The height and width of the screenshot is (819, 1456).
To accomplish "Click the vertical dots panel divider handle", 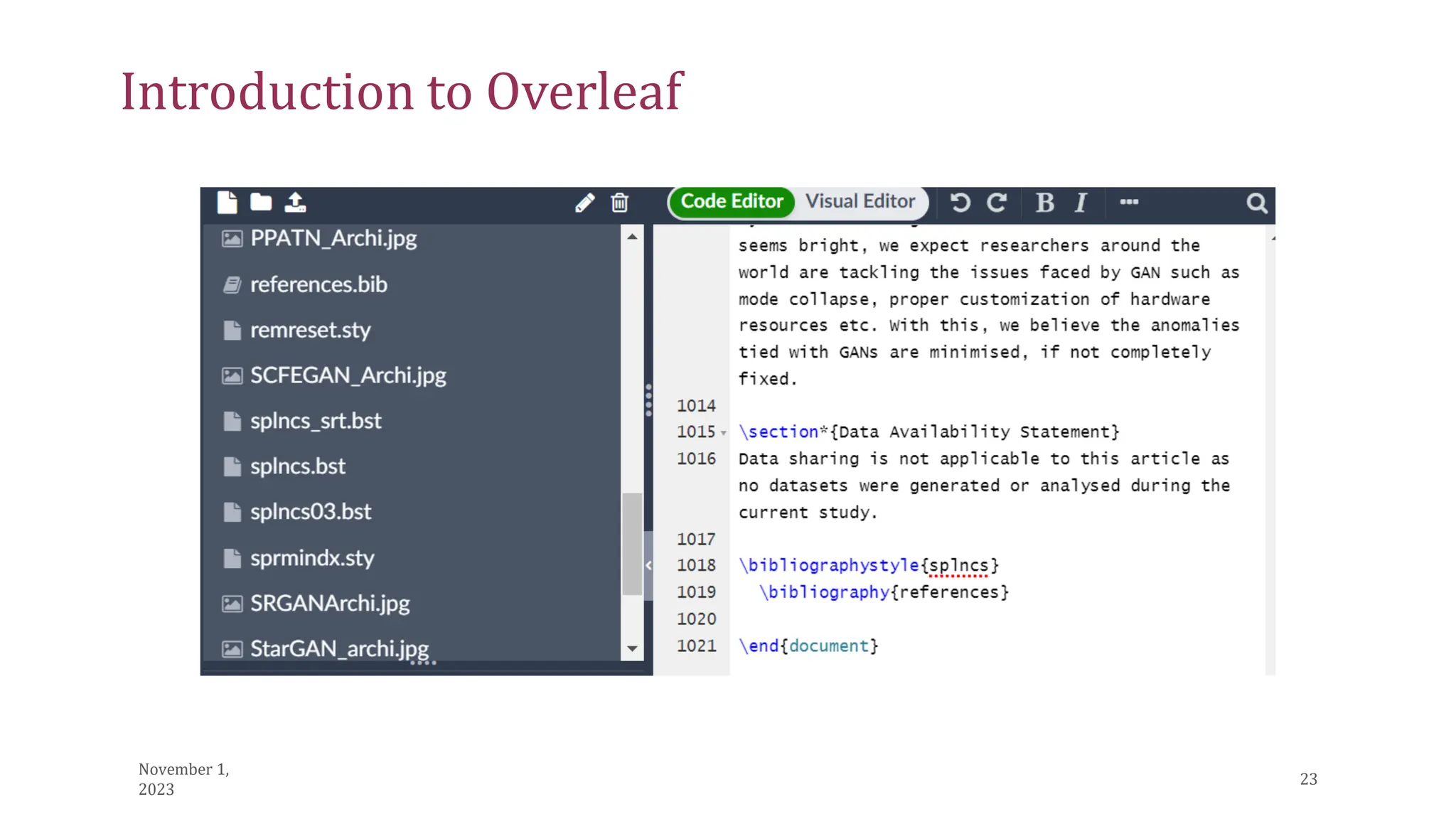I will pos(648,400).
